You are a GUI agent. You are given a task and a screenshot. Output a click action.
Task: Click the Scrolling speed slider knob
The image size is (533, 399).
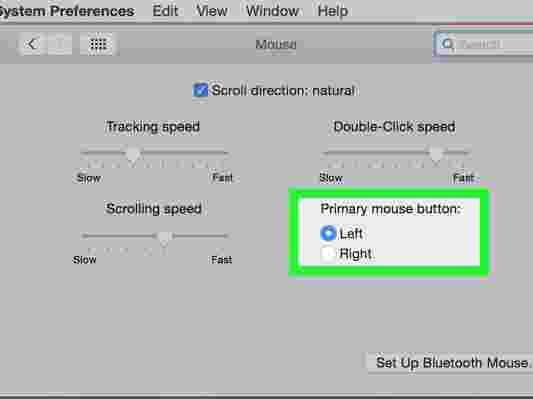click(164, 238)
